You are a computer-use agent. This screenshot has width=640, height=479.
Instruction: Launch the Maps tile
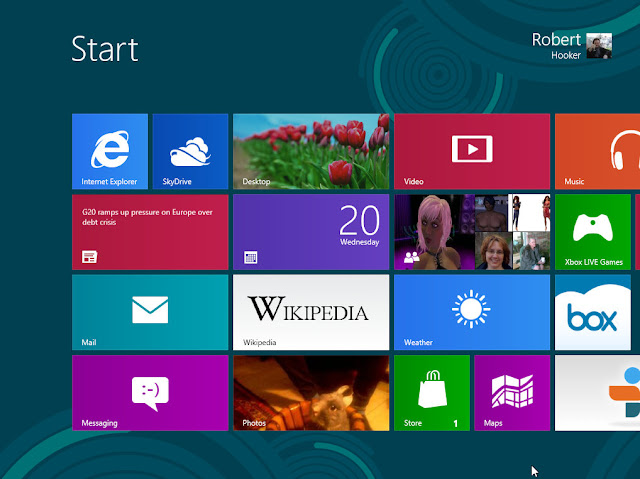(x=512, y=393)
